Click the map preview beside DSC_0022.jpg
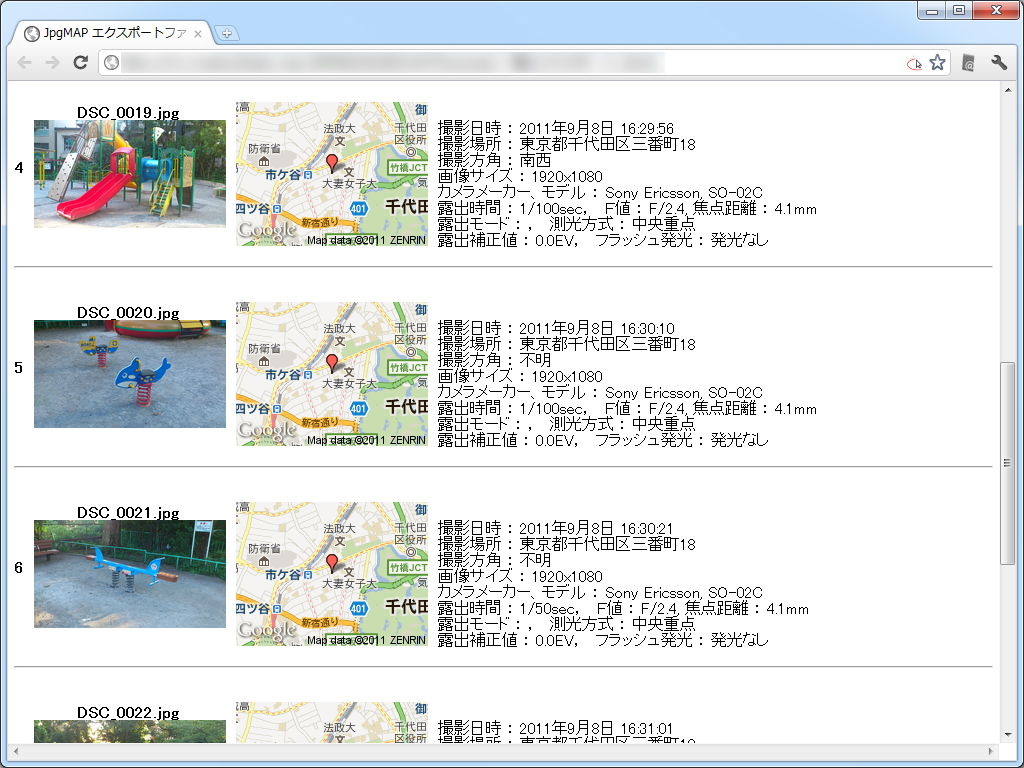1024x768 pixels. pyautogui.click(x=334, y=720)
